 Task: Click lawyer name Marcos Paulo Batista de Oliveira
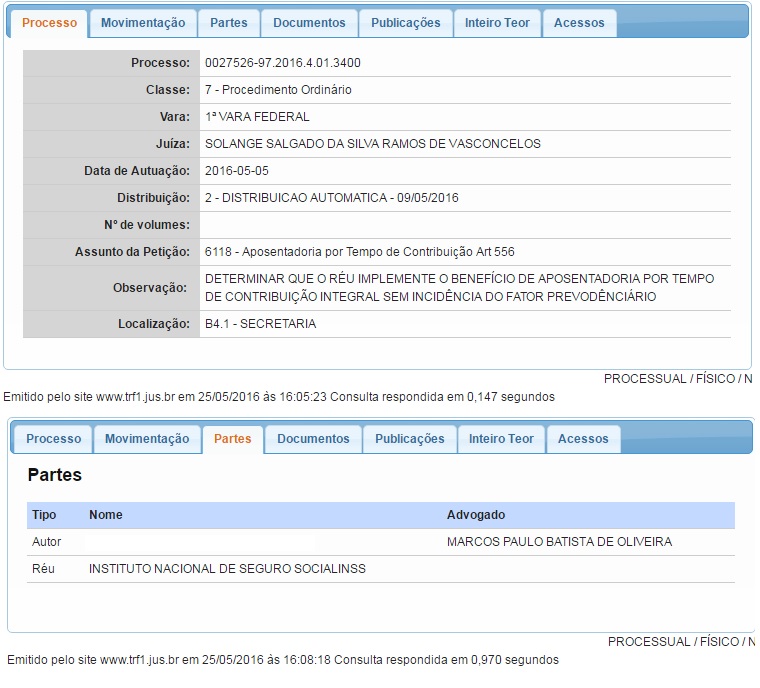559,542
